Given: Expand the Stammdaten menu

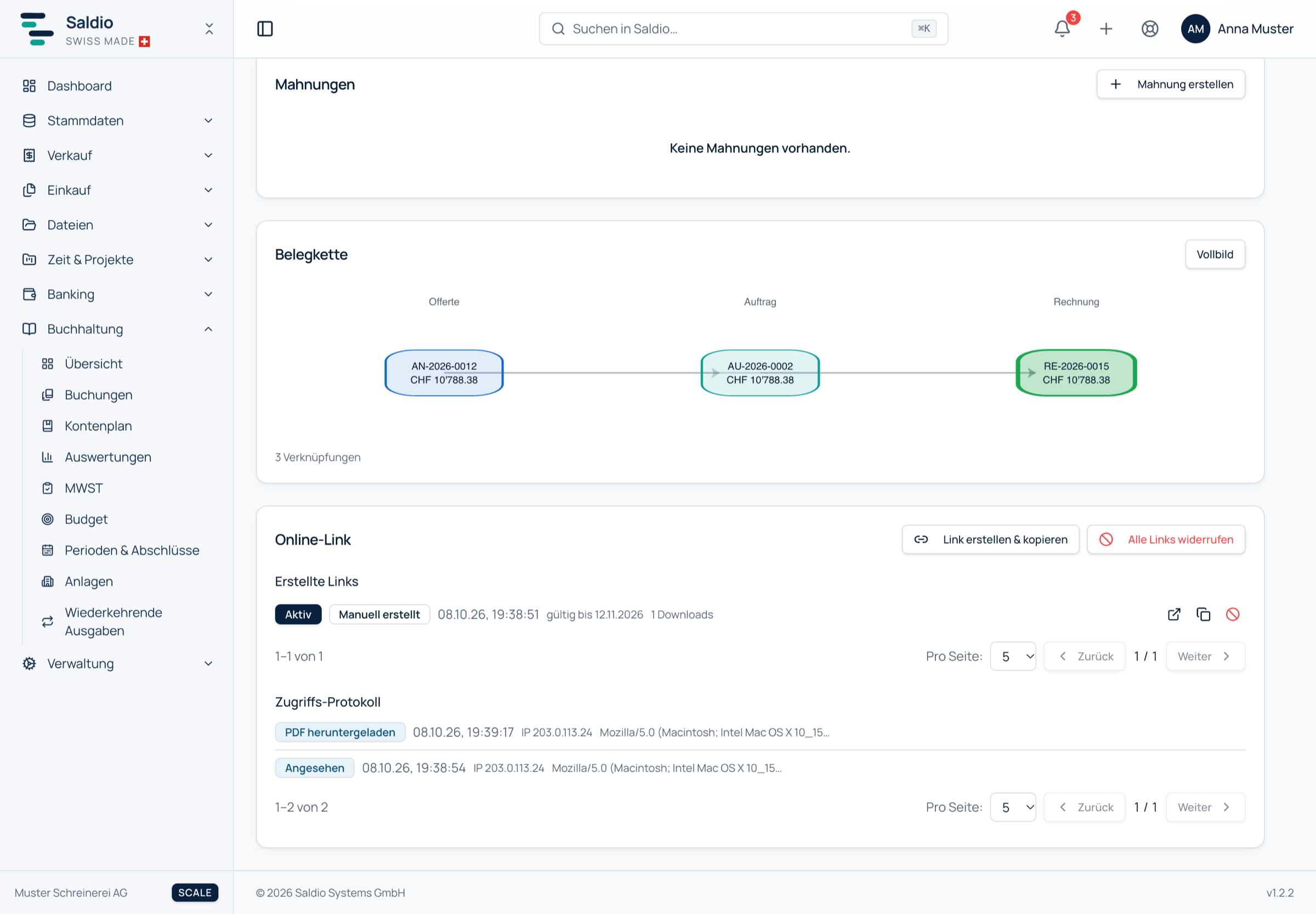Looking at the screenshot, I should coord(117,121).
